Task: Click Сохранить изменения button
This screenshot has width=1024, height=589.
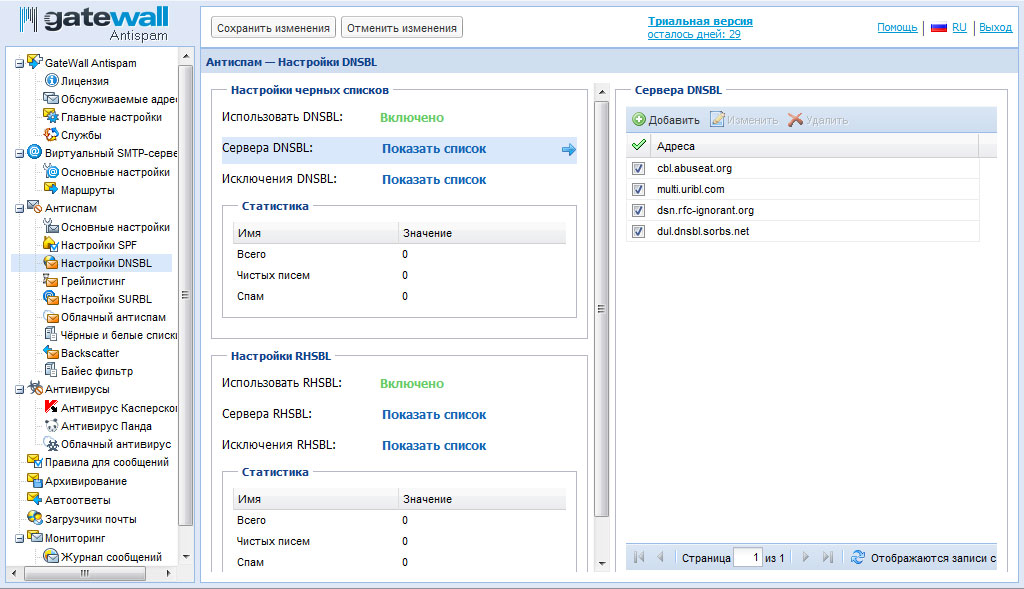Action: pyautogui.click(x=273, y=28)
